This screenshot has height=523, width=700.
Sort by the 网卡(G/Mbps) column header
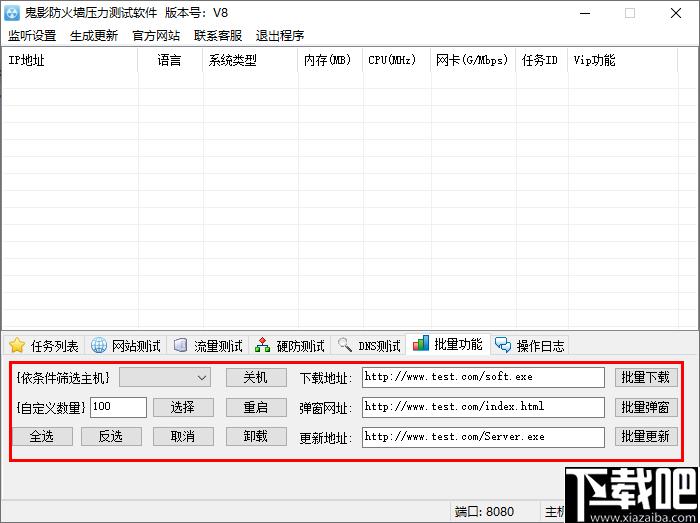coord(474,60)
